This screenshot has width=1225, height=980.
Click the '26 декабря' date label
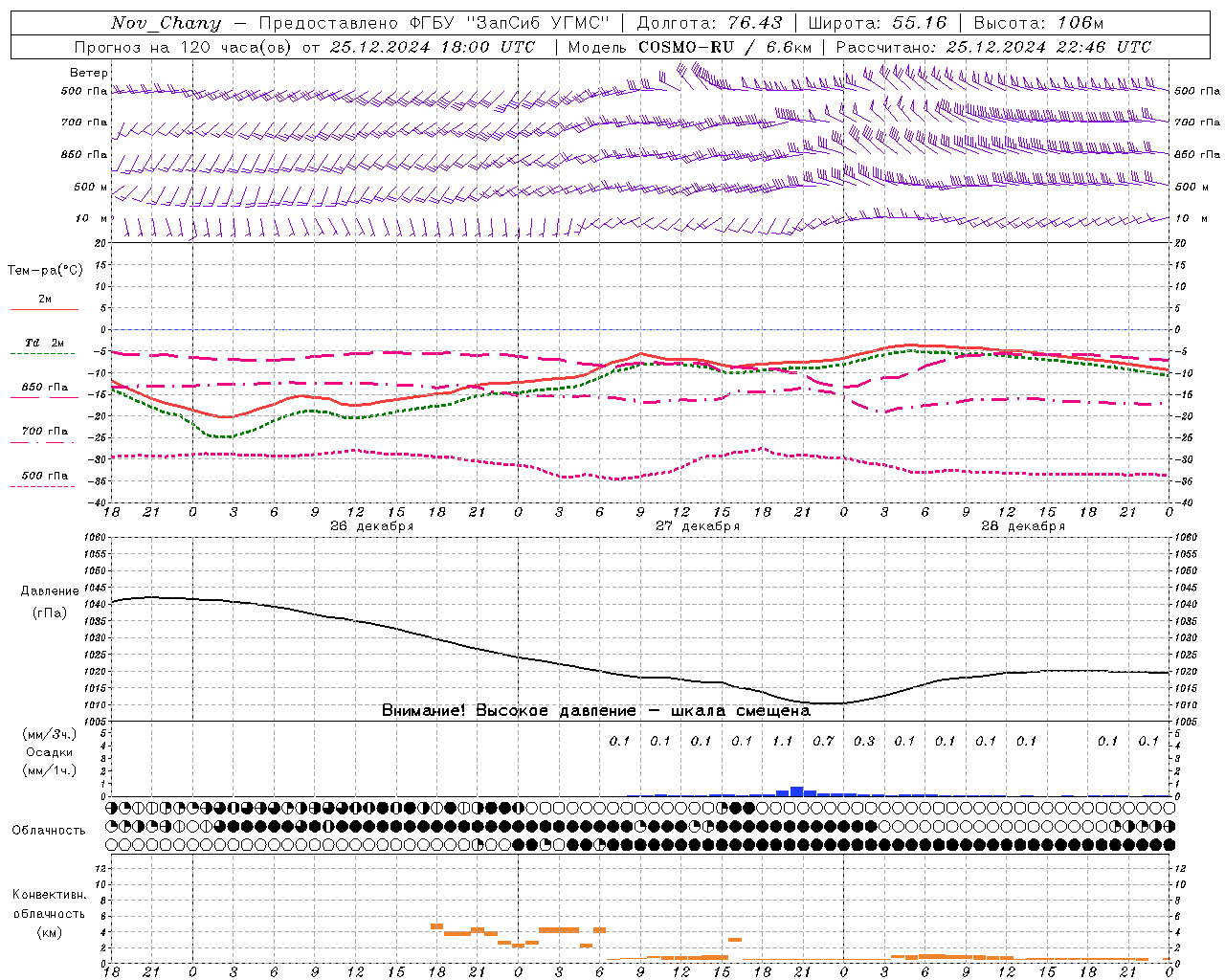[x=372, y=526]
